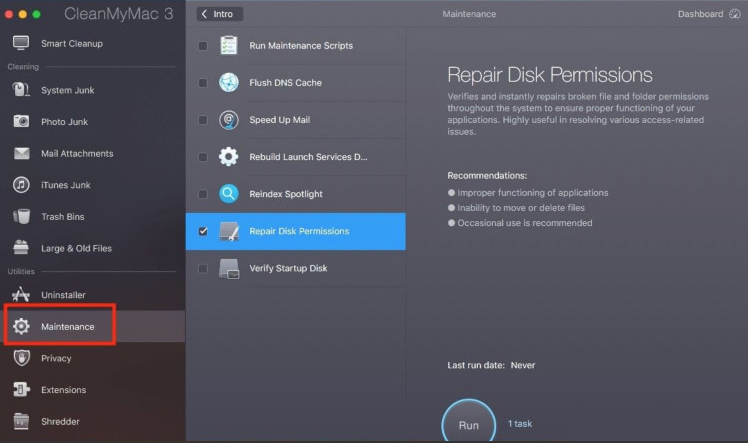Click the Shredder sidebar icon

coord(21,421)
